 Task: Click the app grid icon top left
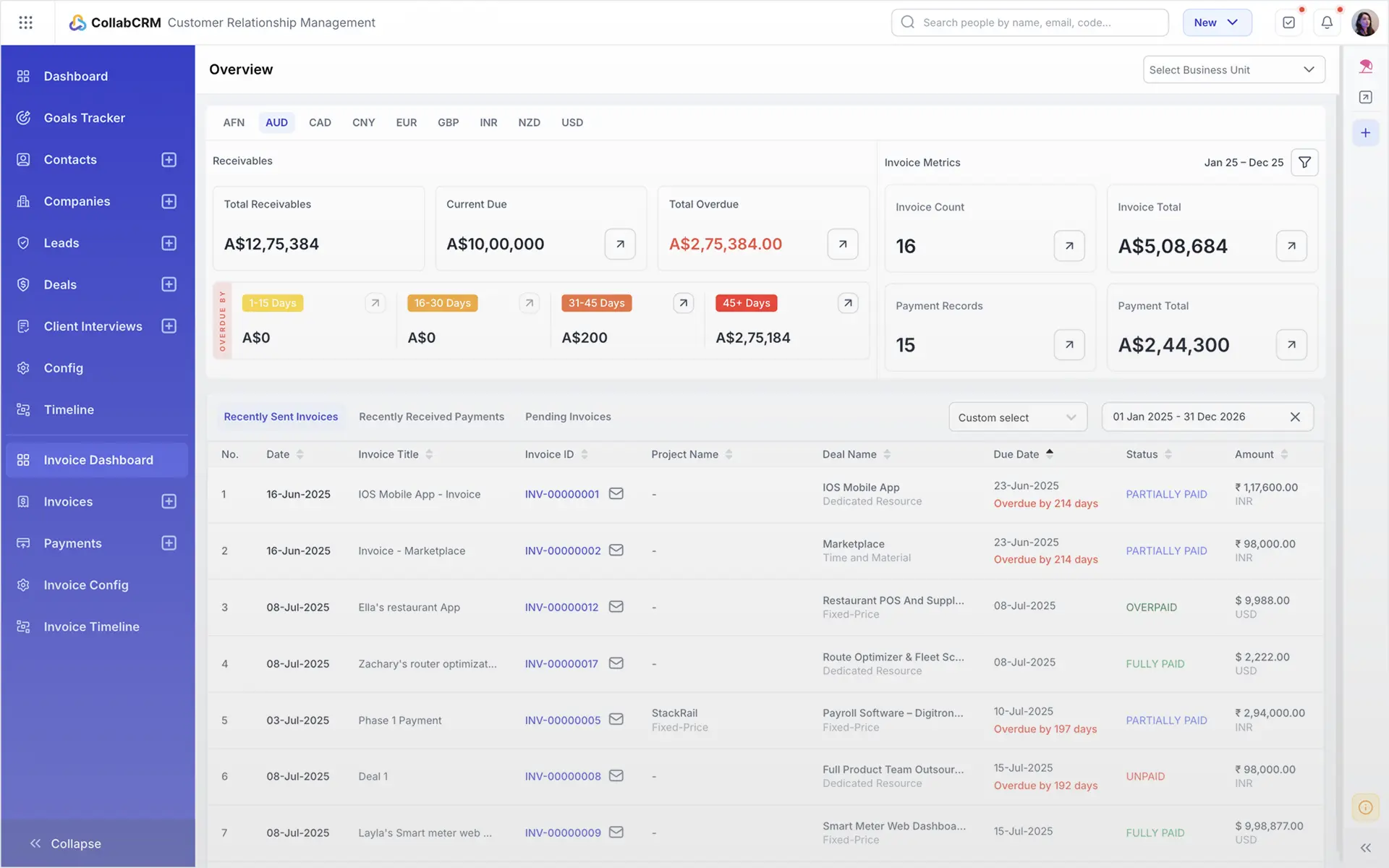26,22
